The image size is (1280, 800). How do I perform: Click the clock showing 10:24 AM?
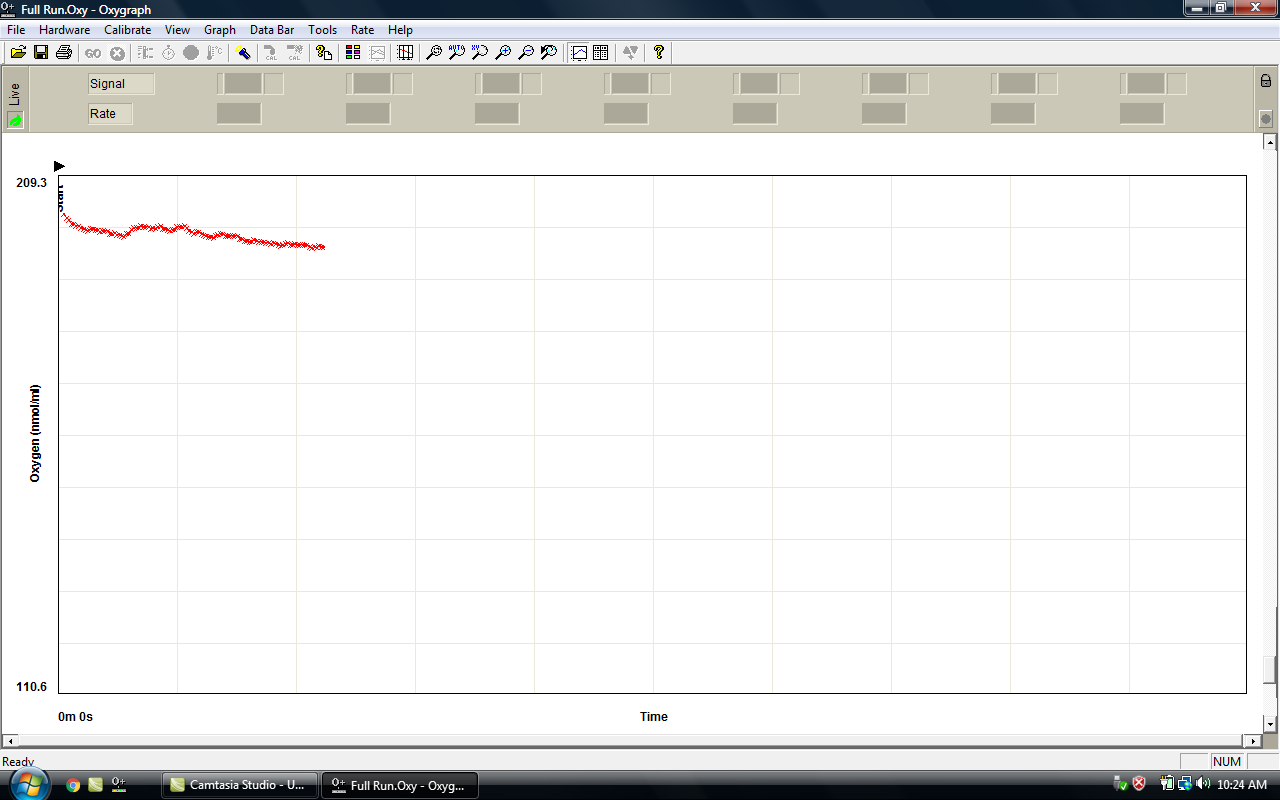[x=1242, y=785]
